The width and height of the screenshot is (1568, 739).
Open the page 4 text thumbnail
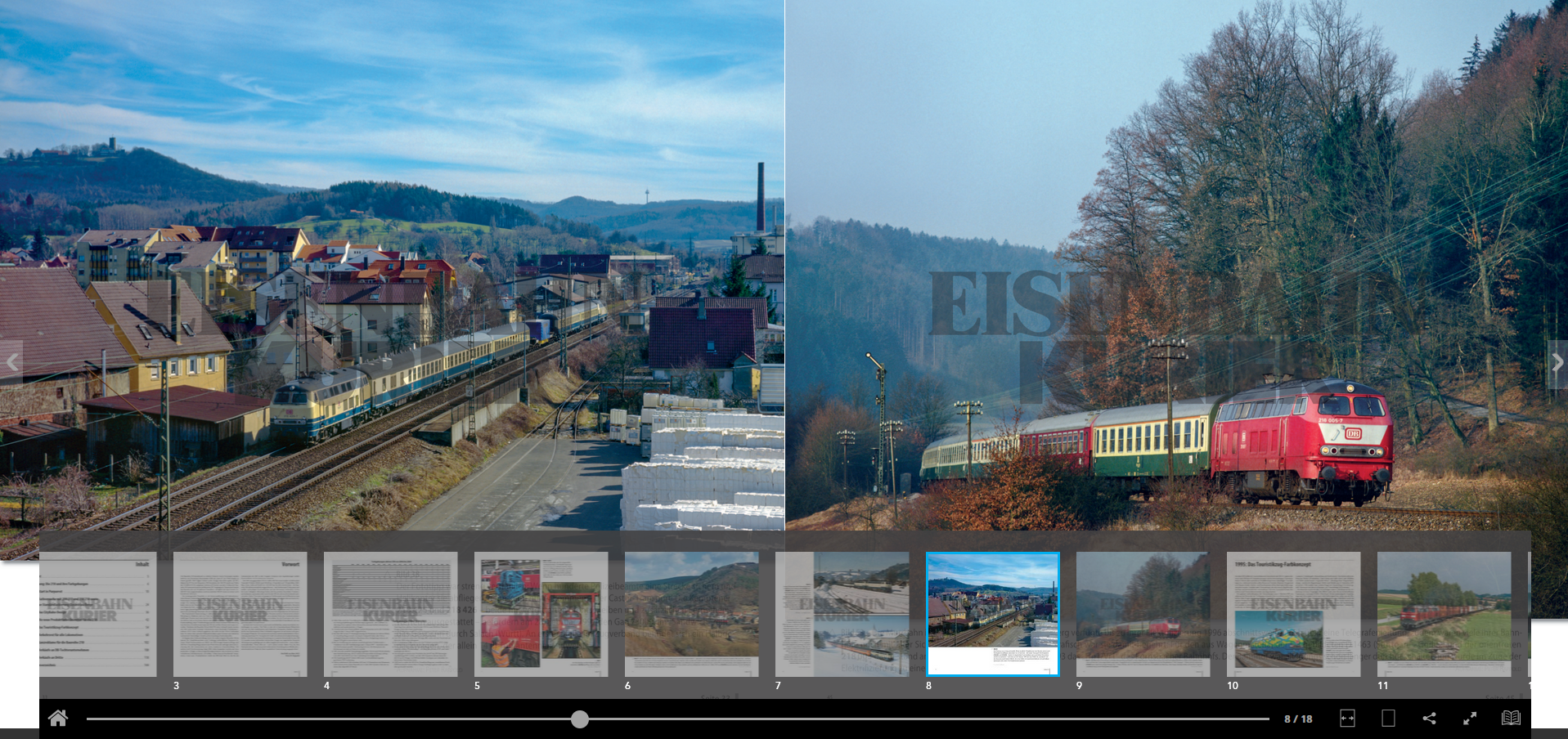coord(390,614)
